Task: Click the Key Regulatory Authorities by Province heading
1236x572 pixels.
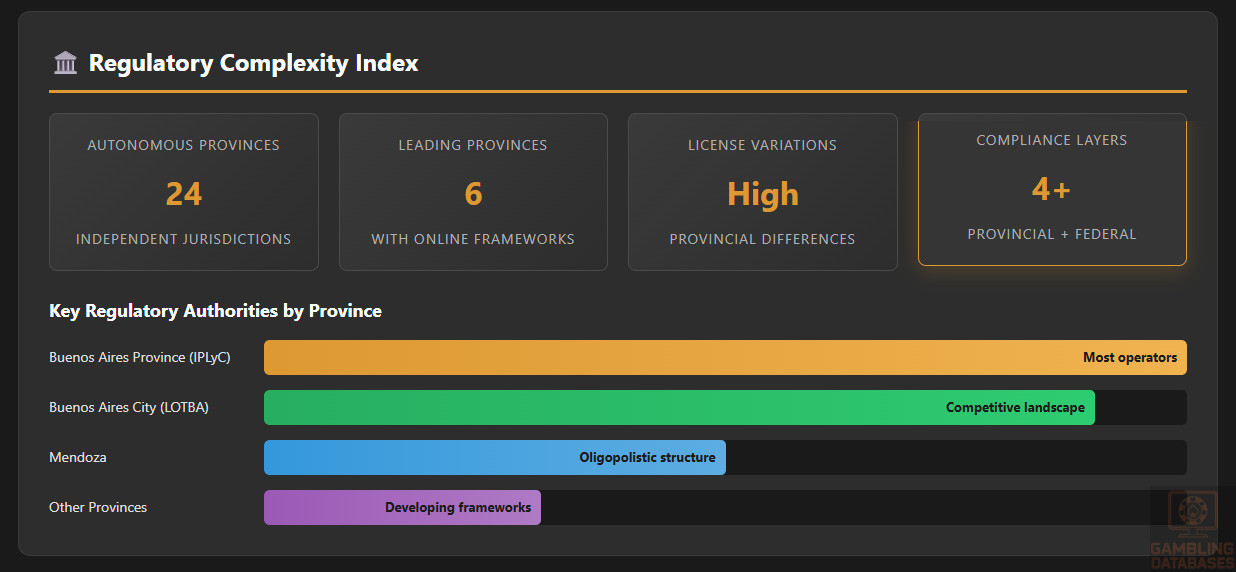Action: pos(215,311)
